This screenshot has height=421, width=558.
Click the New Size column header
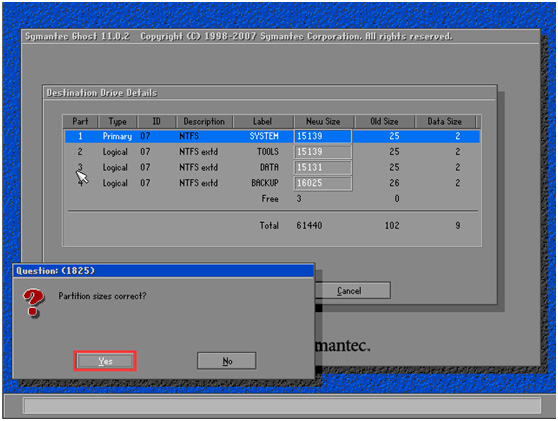[323, 121]
